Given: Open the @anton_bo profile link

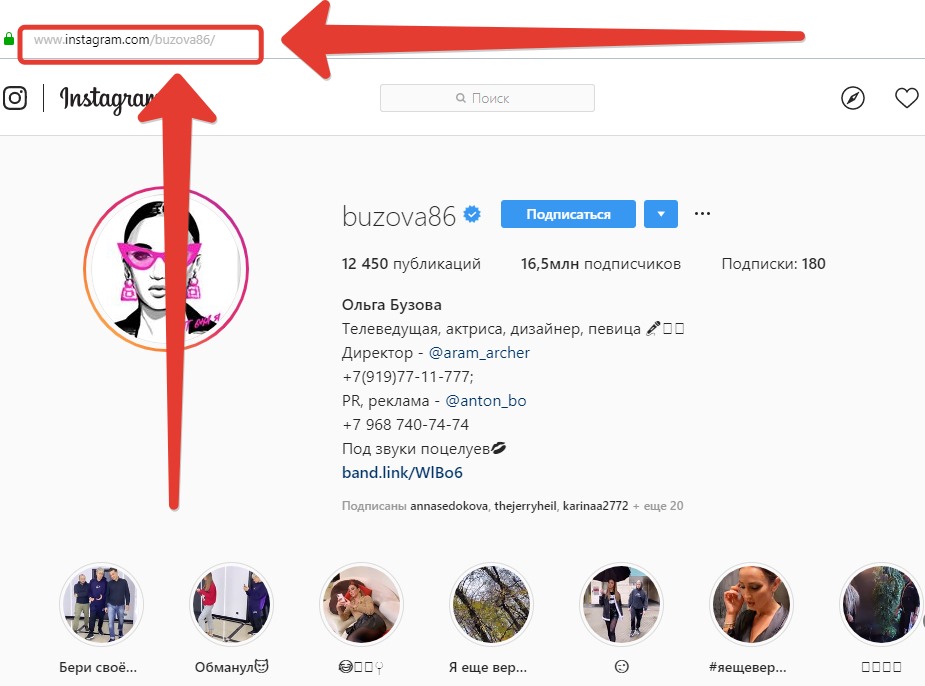Looking at the screenshot, I should 486,401.
